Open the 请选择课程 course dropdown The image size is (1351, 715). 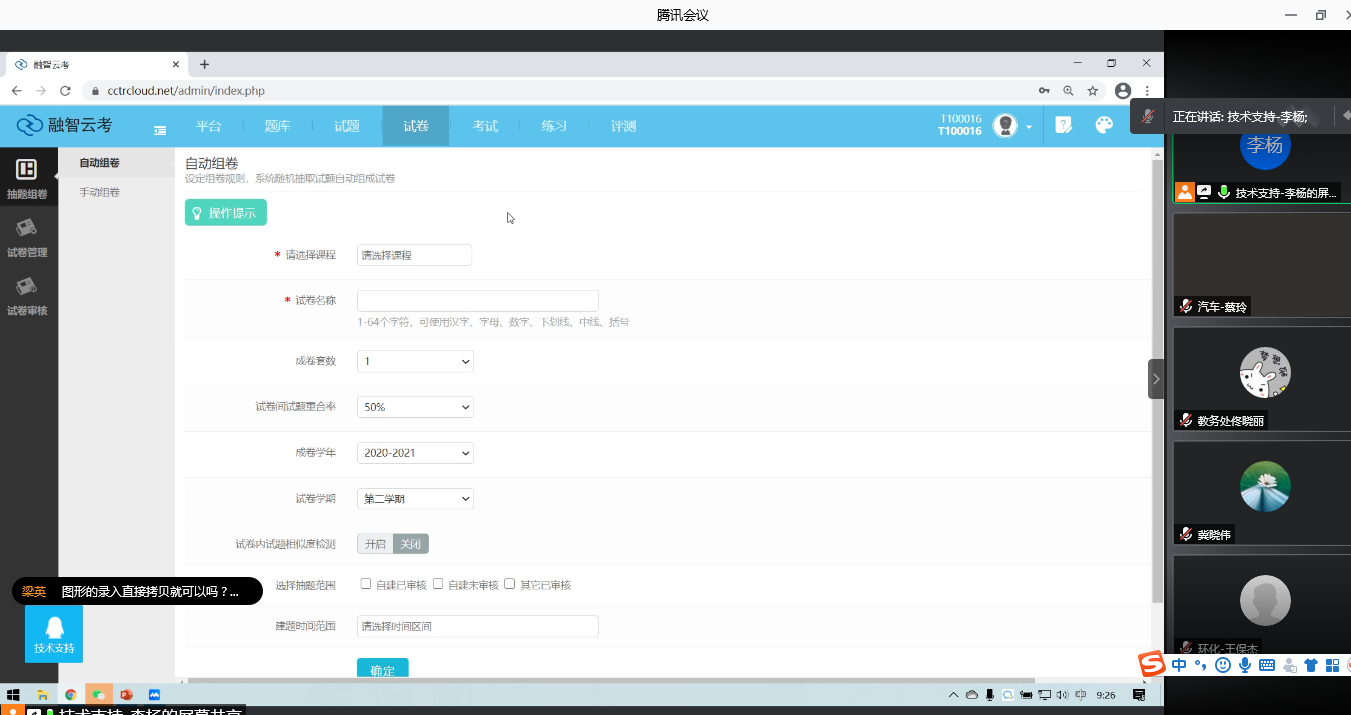pyautogui.click(x=414, y=255)
